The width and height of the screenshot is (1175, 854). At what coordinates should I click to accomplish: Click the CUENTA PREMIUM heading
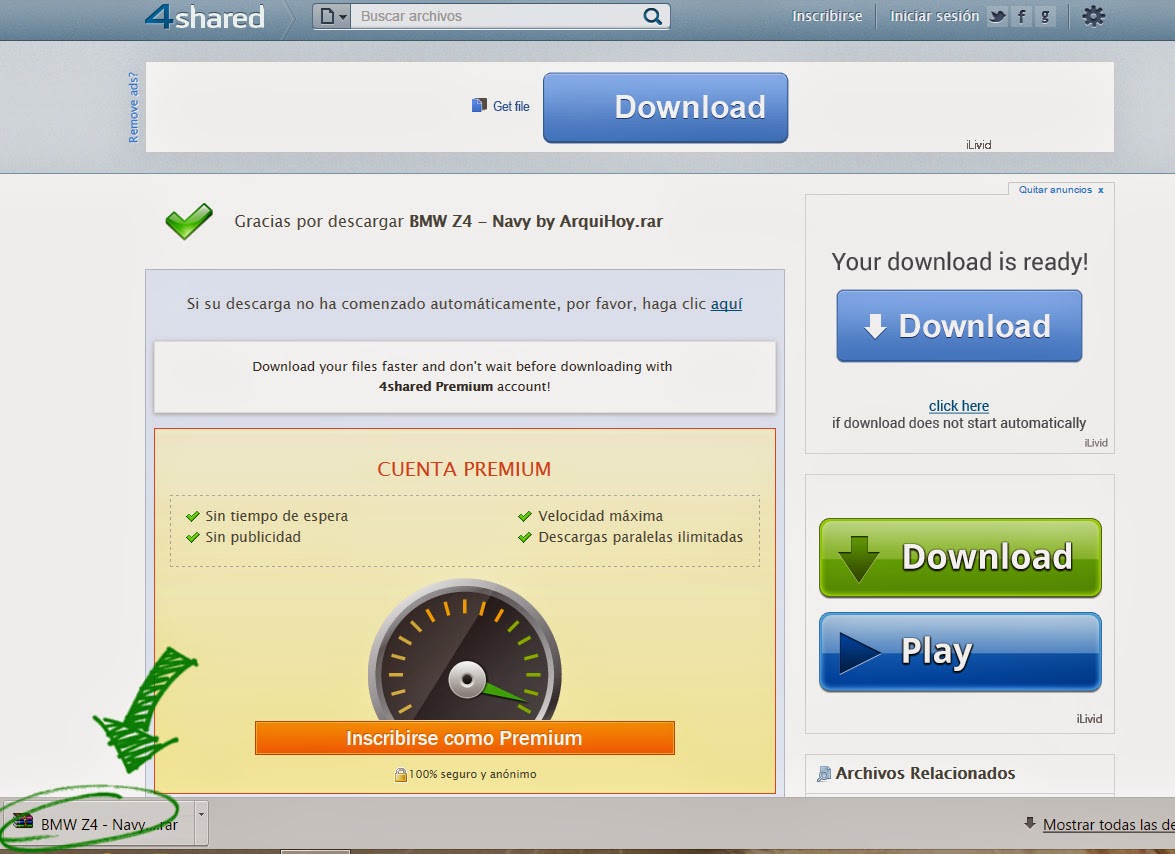[x=464, y=469]
